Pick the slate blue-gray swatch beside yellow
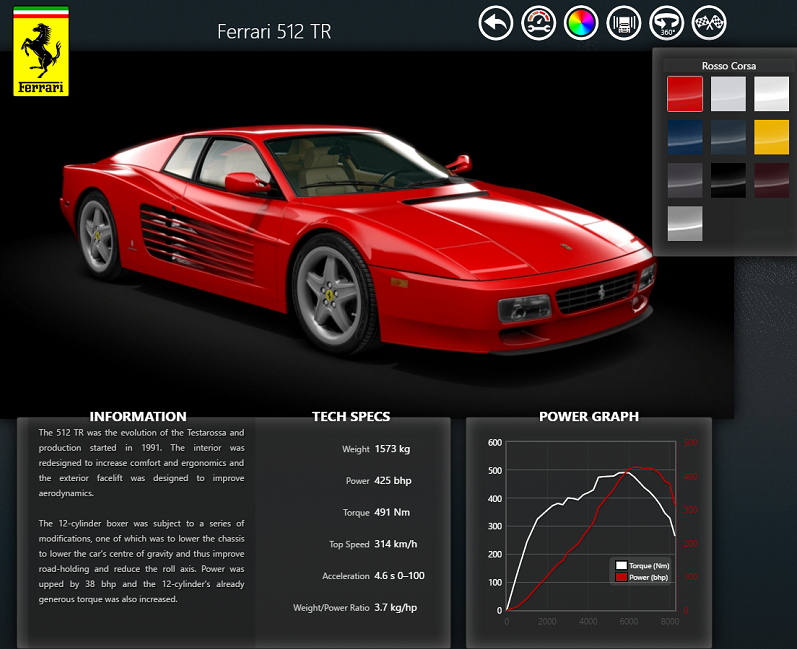The width and height of the screenshot is (797, 649). (x=728, y=137)
